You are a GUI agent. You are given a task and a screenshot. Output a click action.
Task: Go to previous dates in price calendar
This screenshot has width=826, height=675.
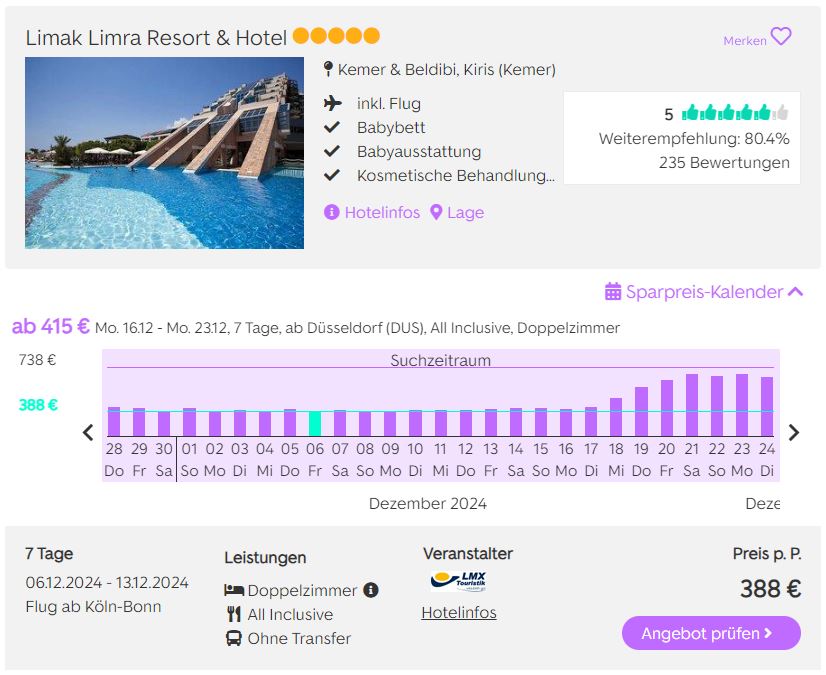pyautogui.click(x=88, y=433)
